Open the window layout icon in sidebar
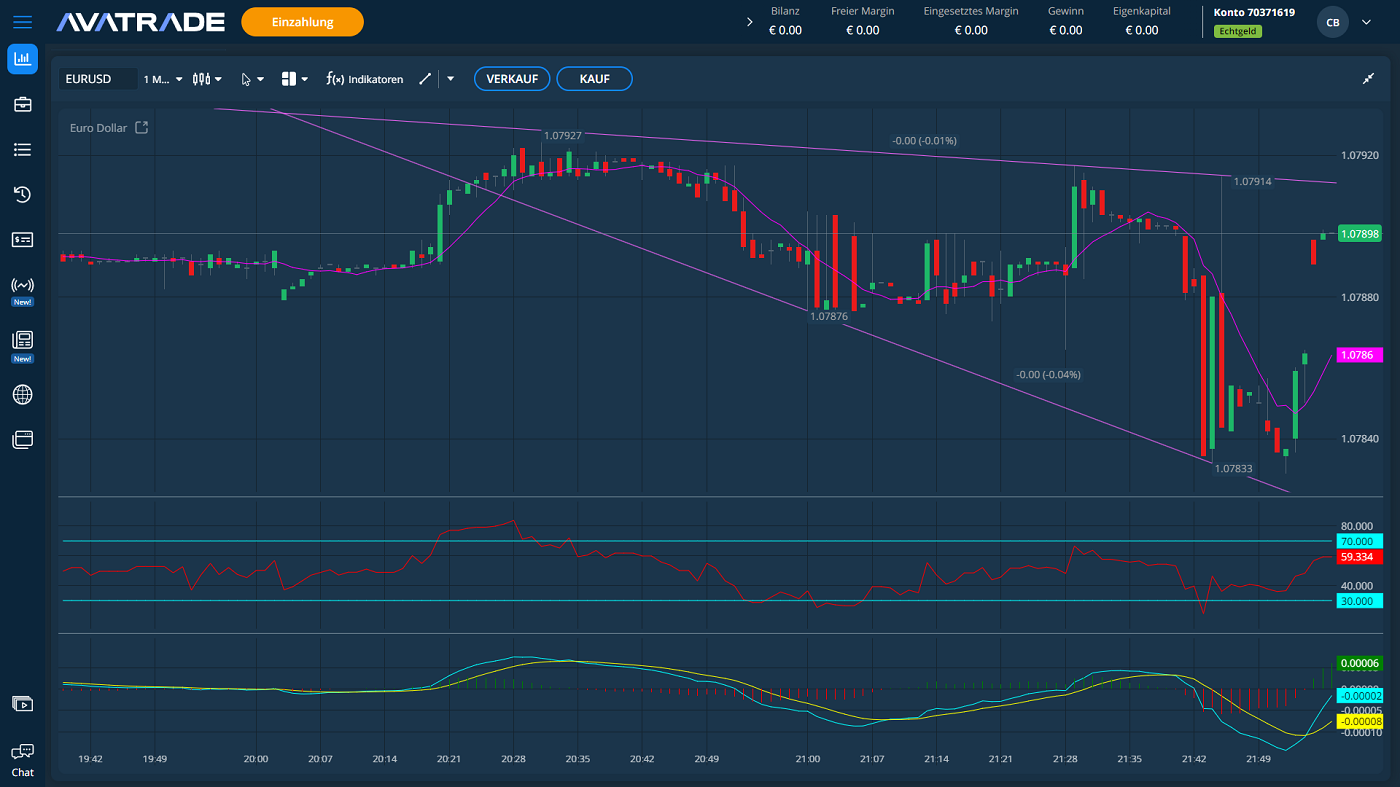The width and height of the screenshot is (1400, 787). coord(22,439)
